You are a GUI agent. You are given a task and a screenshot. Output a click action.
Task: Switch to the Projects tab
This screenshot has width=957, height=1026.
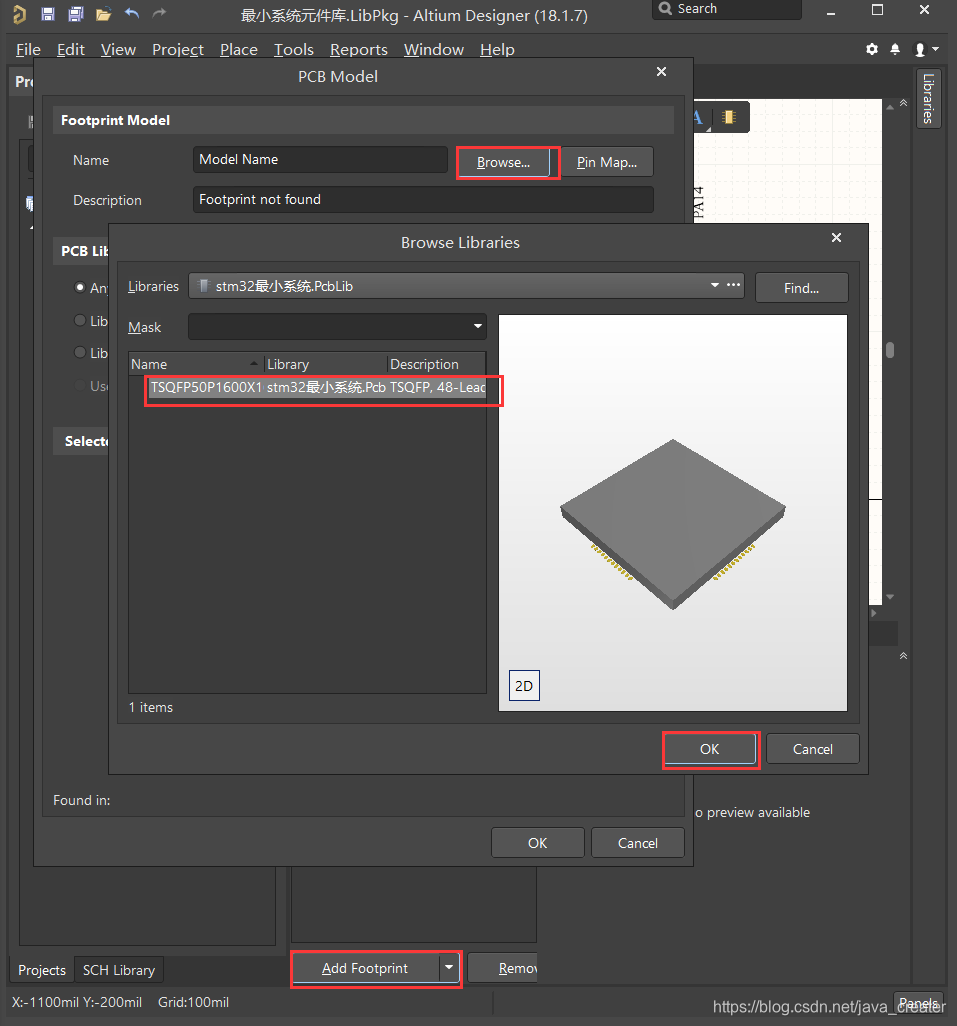pos(42,970)
